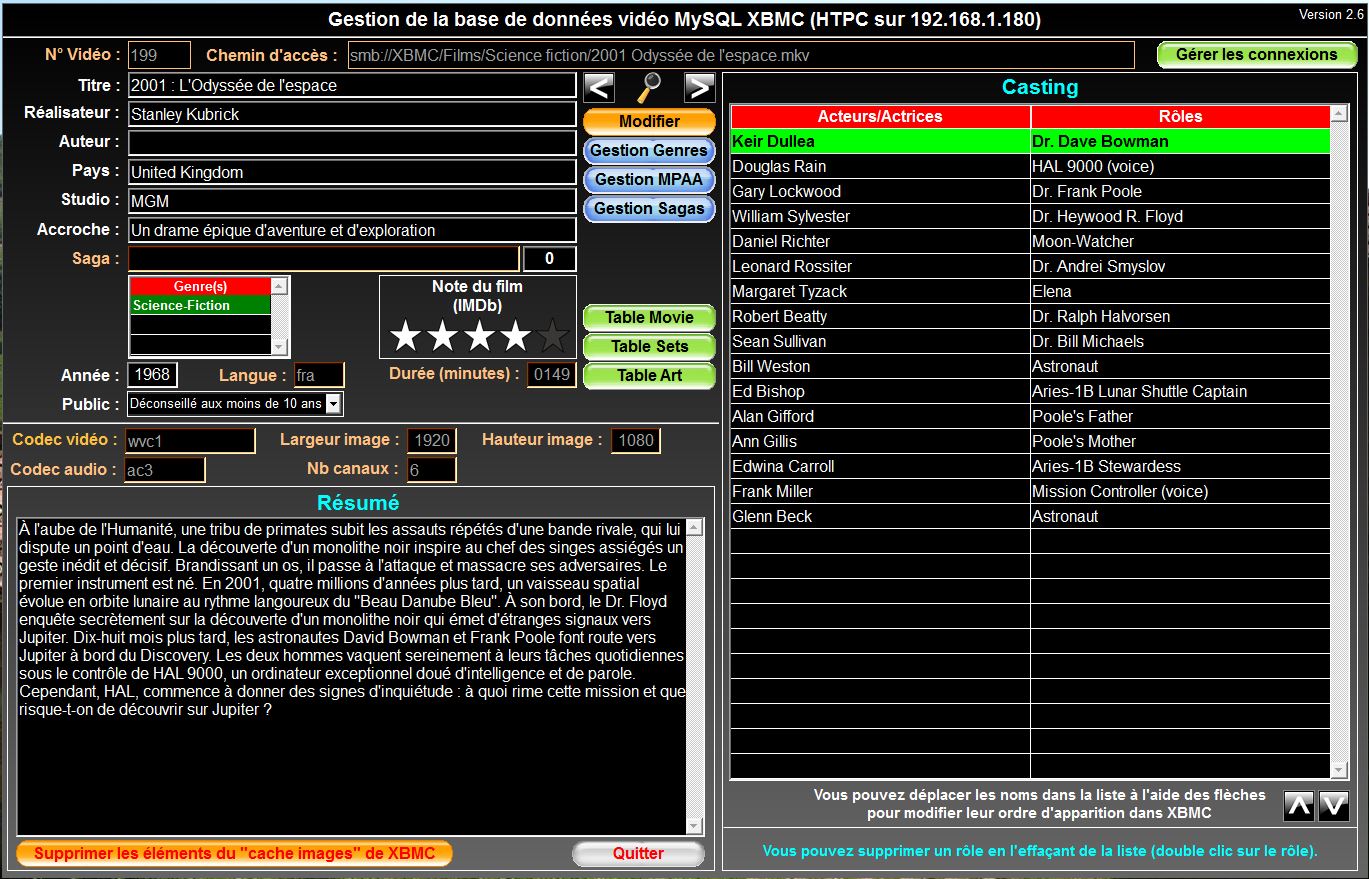The width and height of the screenshot is (1369, 879).
Task: Click into the Titre input field
Action: click(x=352, y=86)
